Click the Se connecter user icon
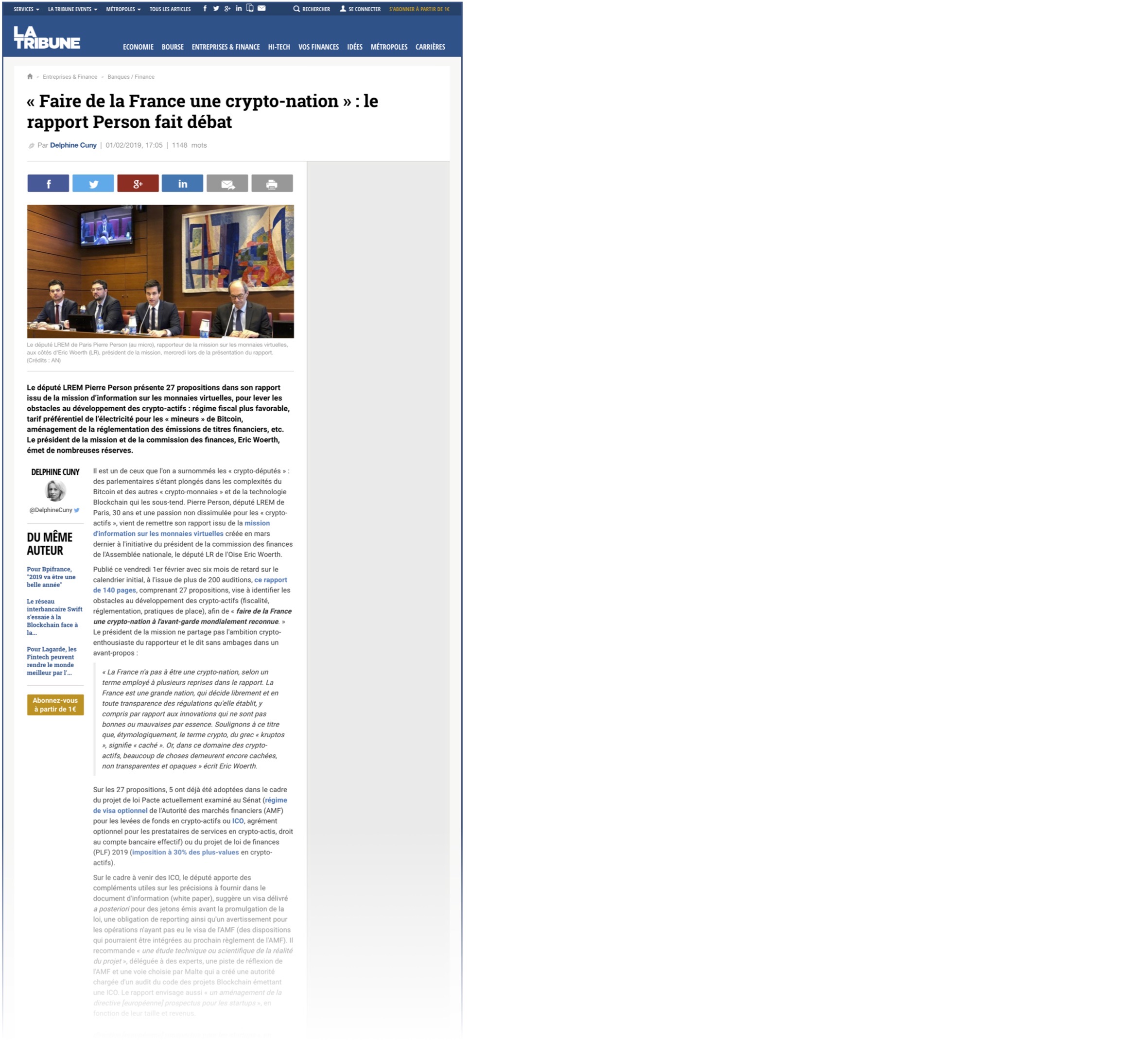 (x=343, y=9)
